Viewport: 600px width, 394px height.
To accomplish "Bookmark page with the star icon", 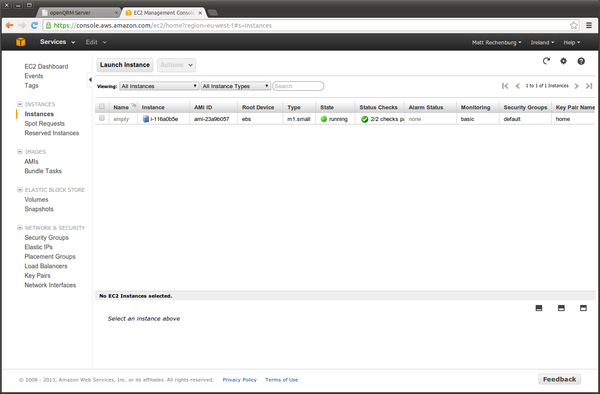I will pos(574,25).
